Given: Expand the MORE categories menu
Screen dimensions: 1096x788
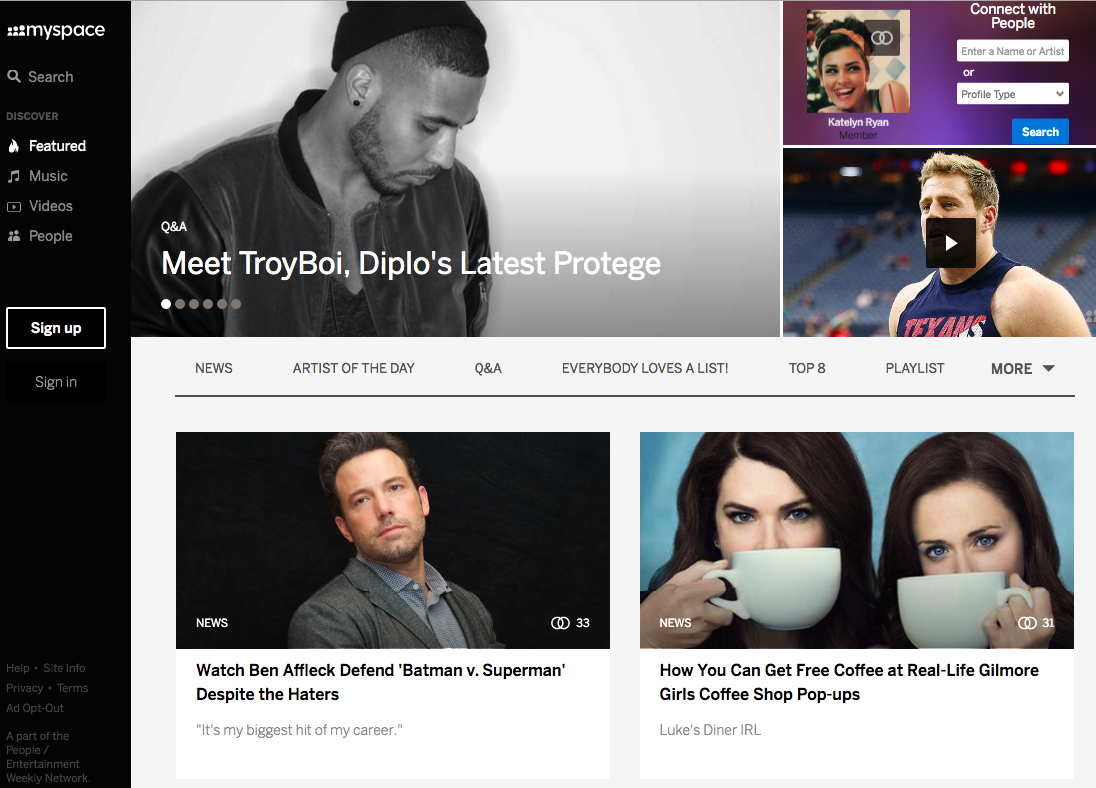Looking at the screenshot, I should 1023,368.
